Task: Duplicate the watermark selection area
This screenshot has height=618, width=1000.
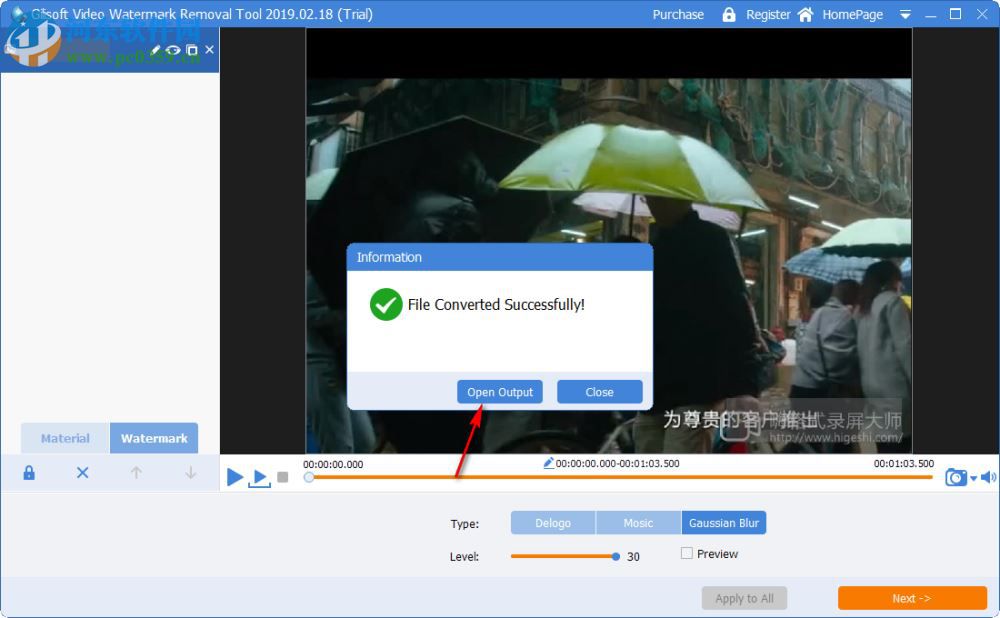Action: pos(190,48)
